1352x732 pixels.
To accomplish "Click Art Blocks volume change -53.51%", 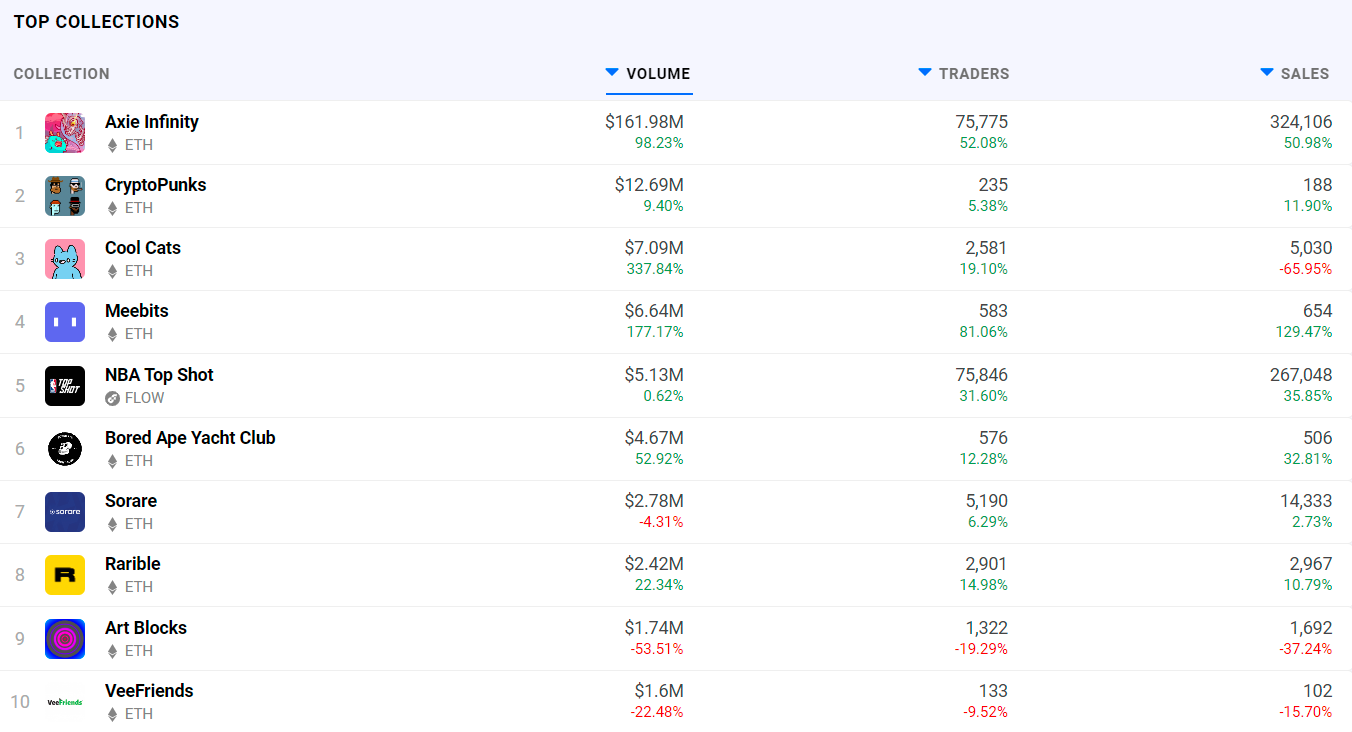I will click(657, 649).
